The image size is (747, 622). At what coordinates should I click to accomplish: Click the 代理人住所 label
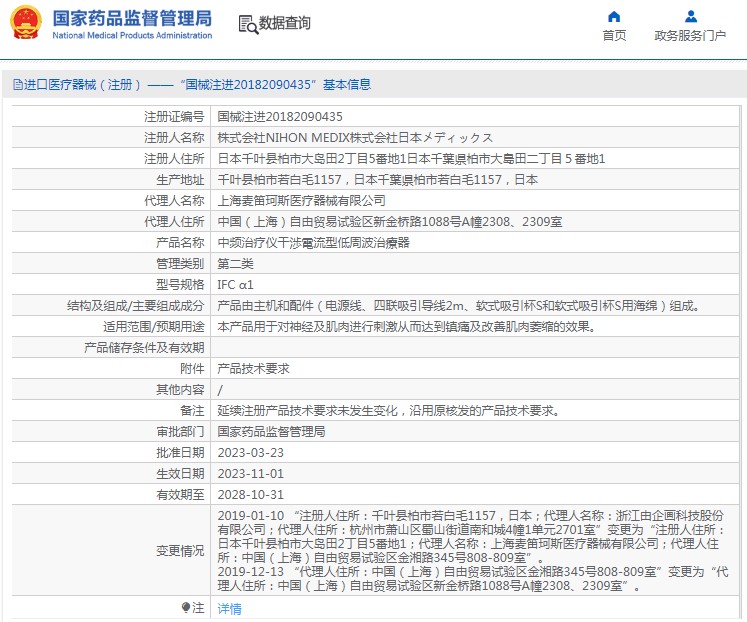click(174, 221)
